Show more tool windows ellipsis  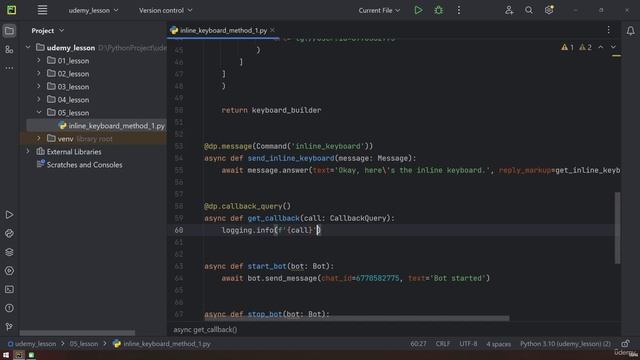tap(9, 68)
